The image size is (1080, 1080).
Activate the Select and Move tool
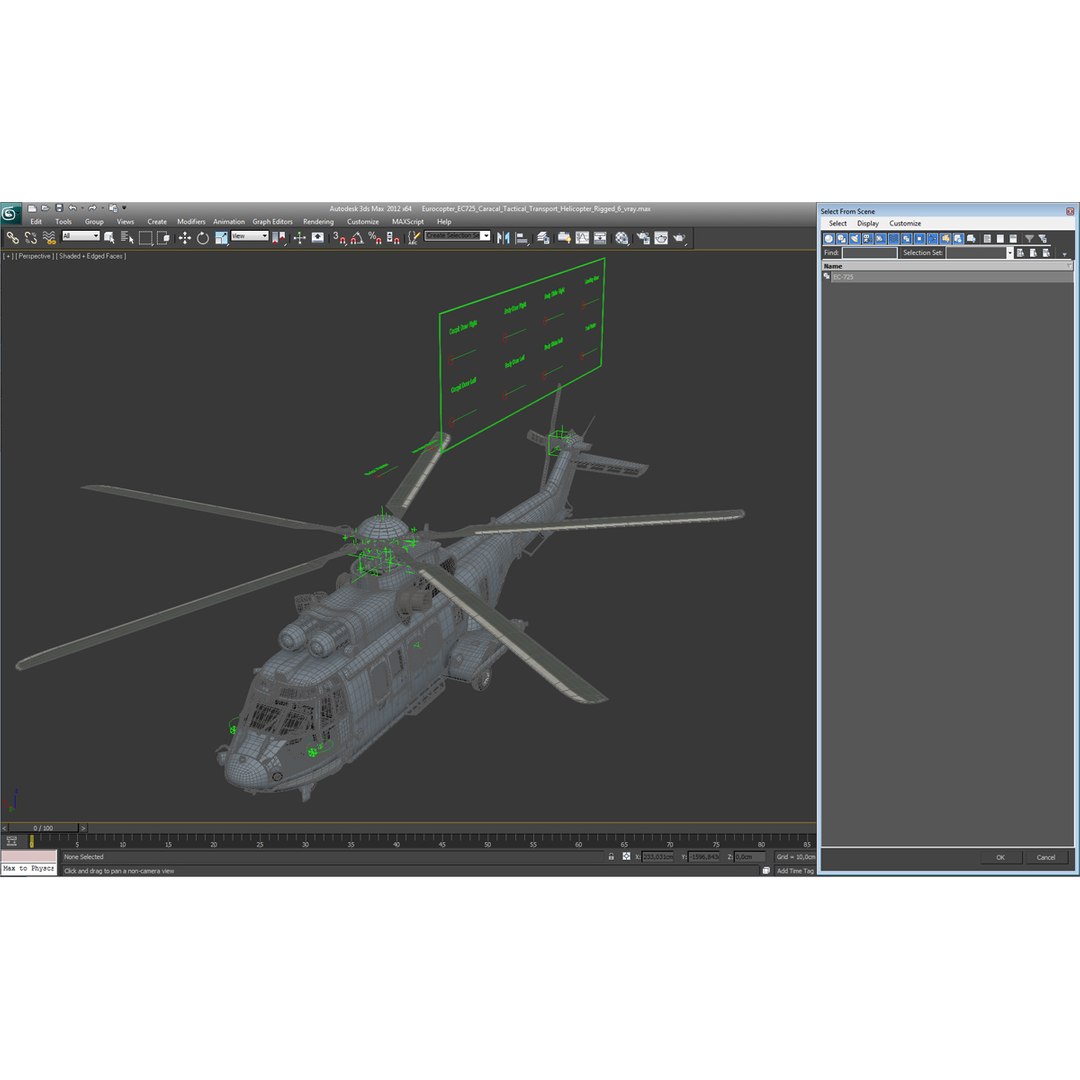pyautogui.click(x=185, y=238)
